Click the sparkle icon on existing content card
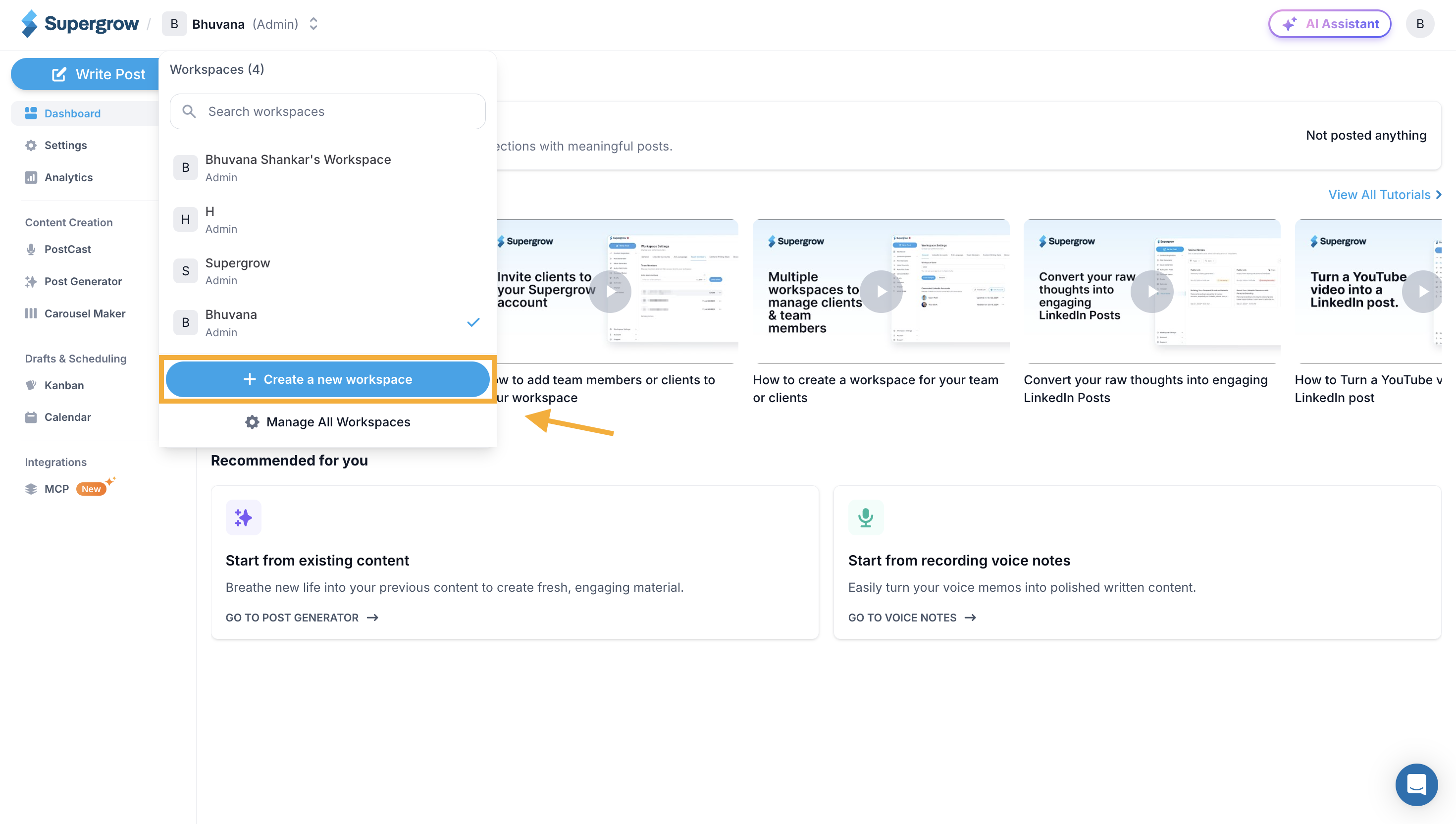 point(243,517)
